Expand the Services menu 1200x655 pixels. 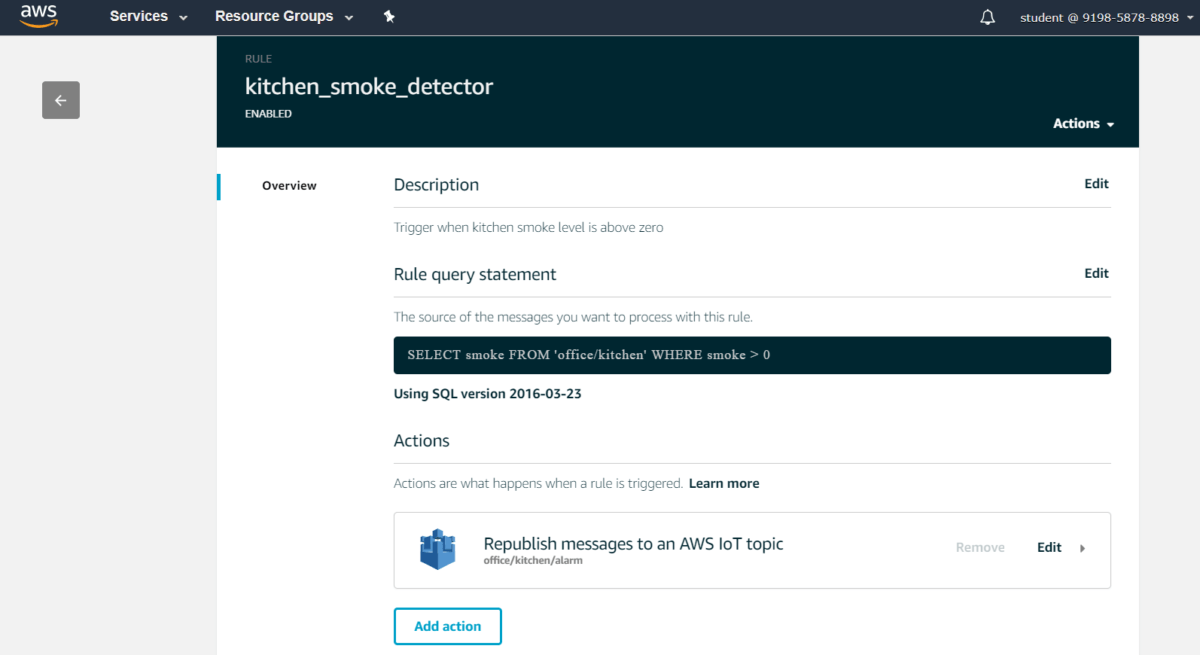(149, 17)
